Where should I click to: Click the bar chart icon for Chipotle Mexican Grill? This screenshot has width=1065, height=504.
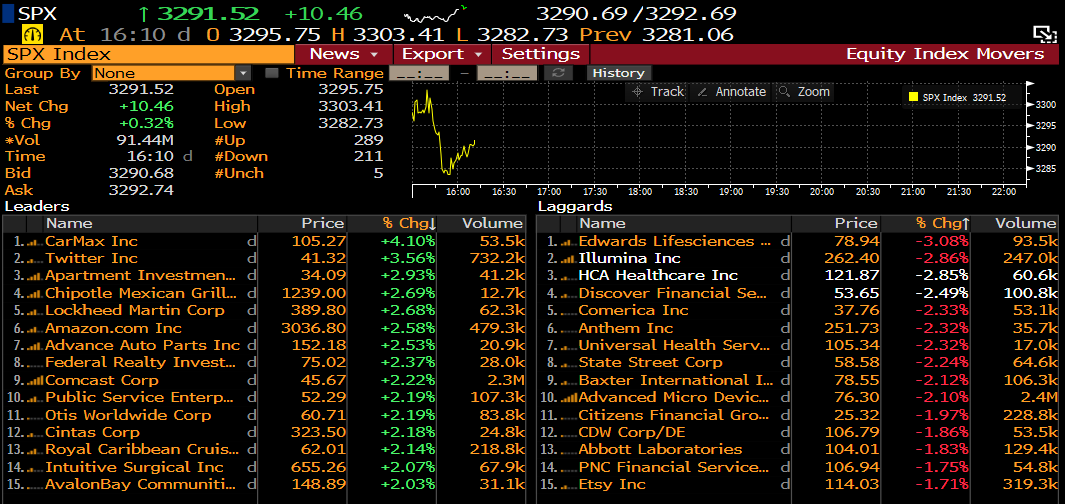point(36,293)
